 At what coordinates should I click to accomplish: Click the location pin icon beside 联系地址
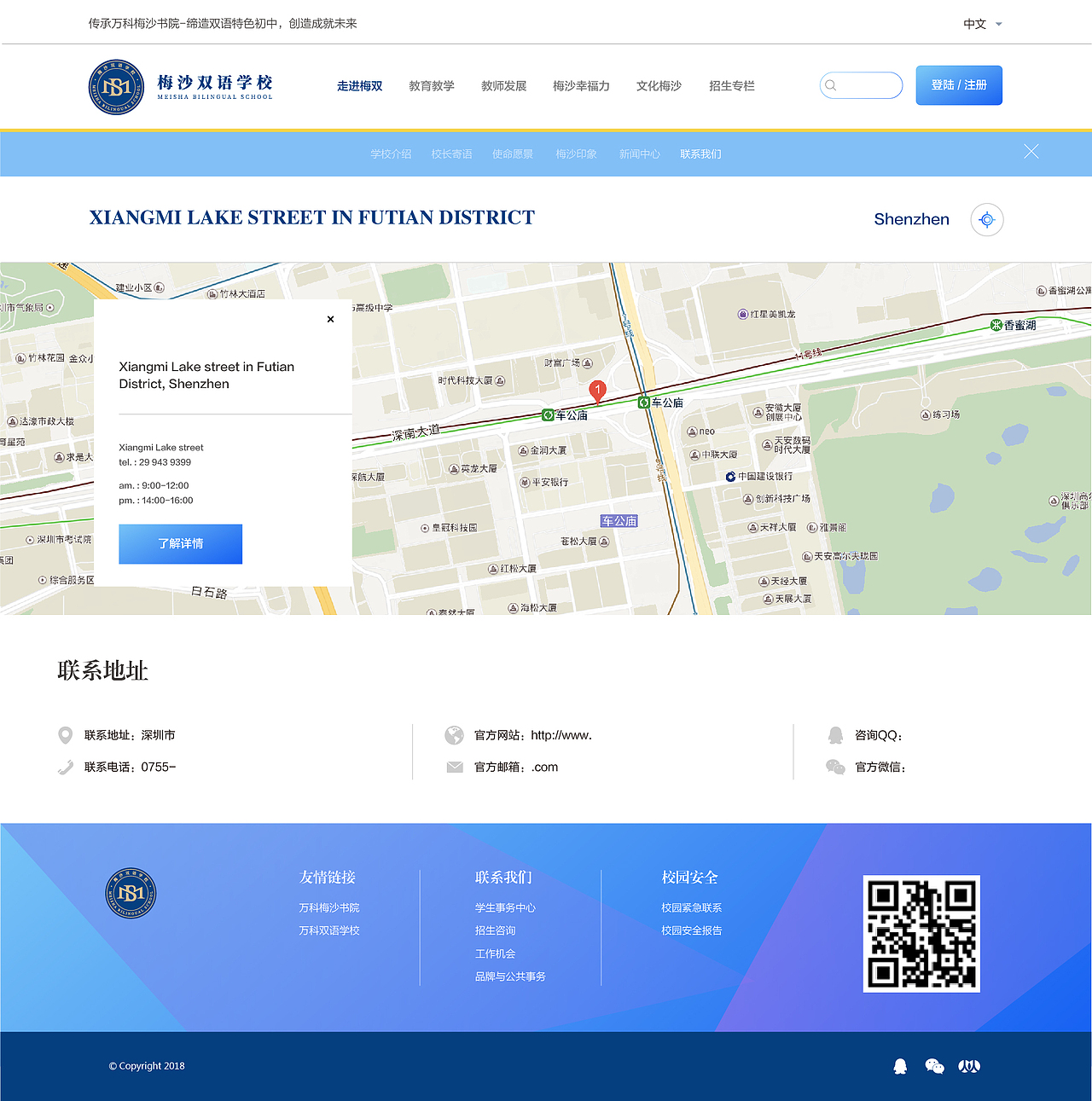(x=65, y=735)
